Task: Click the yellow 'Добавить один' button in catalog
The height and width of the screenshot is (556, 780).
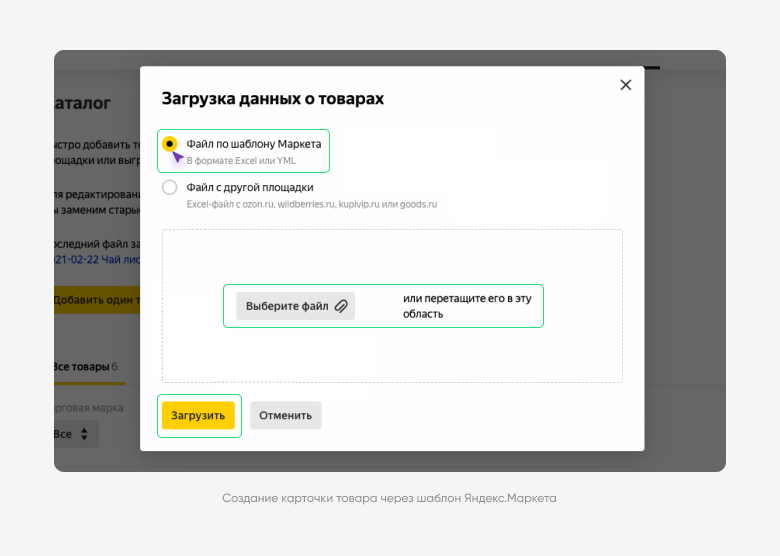Action: coord(97,300)
